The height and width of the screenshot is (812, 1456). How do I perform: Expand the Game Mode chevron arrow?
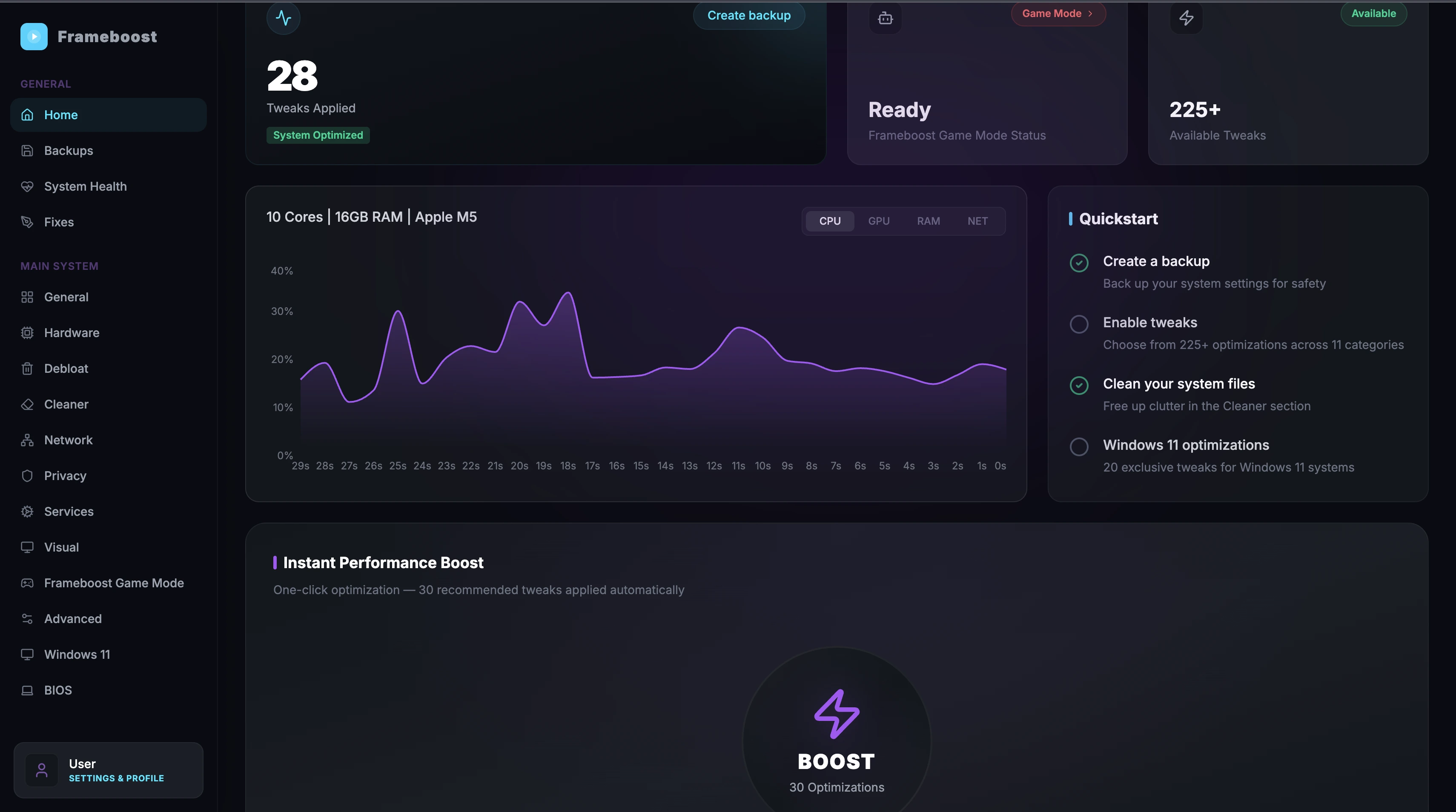click(x=1090, y=14)
